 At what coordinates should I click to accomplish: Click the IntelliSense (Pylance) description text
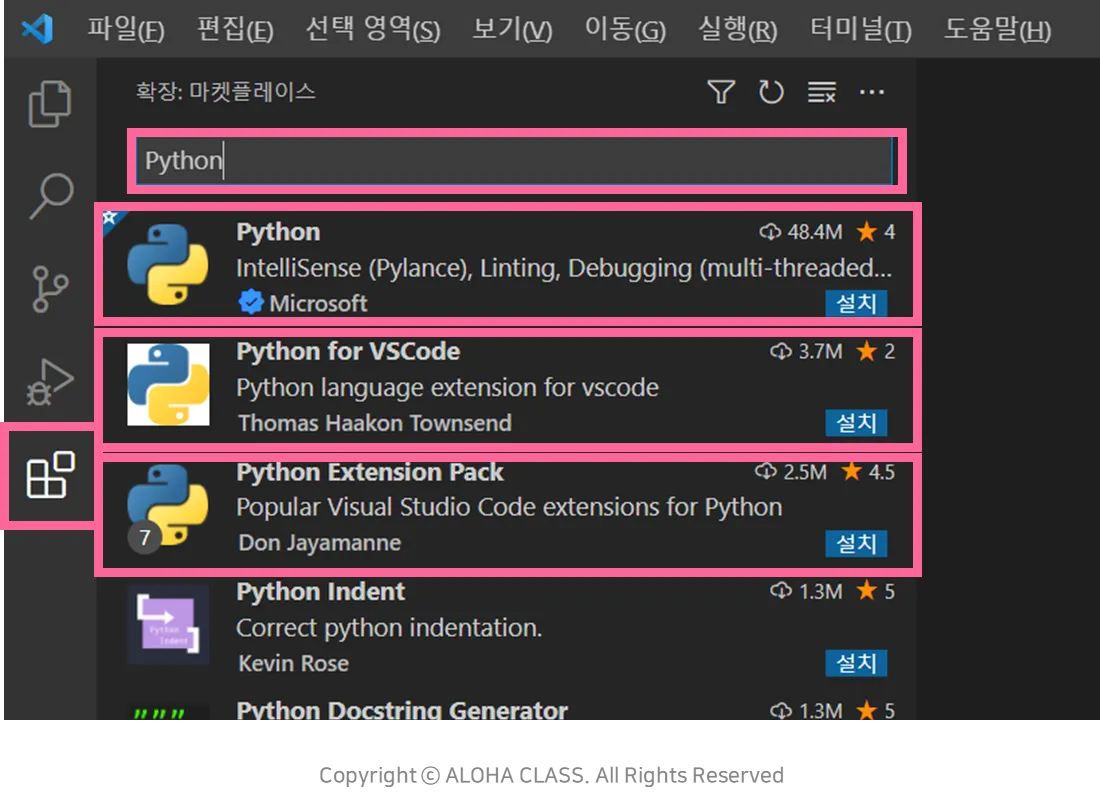[x=563, y=267]
